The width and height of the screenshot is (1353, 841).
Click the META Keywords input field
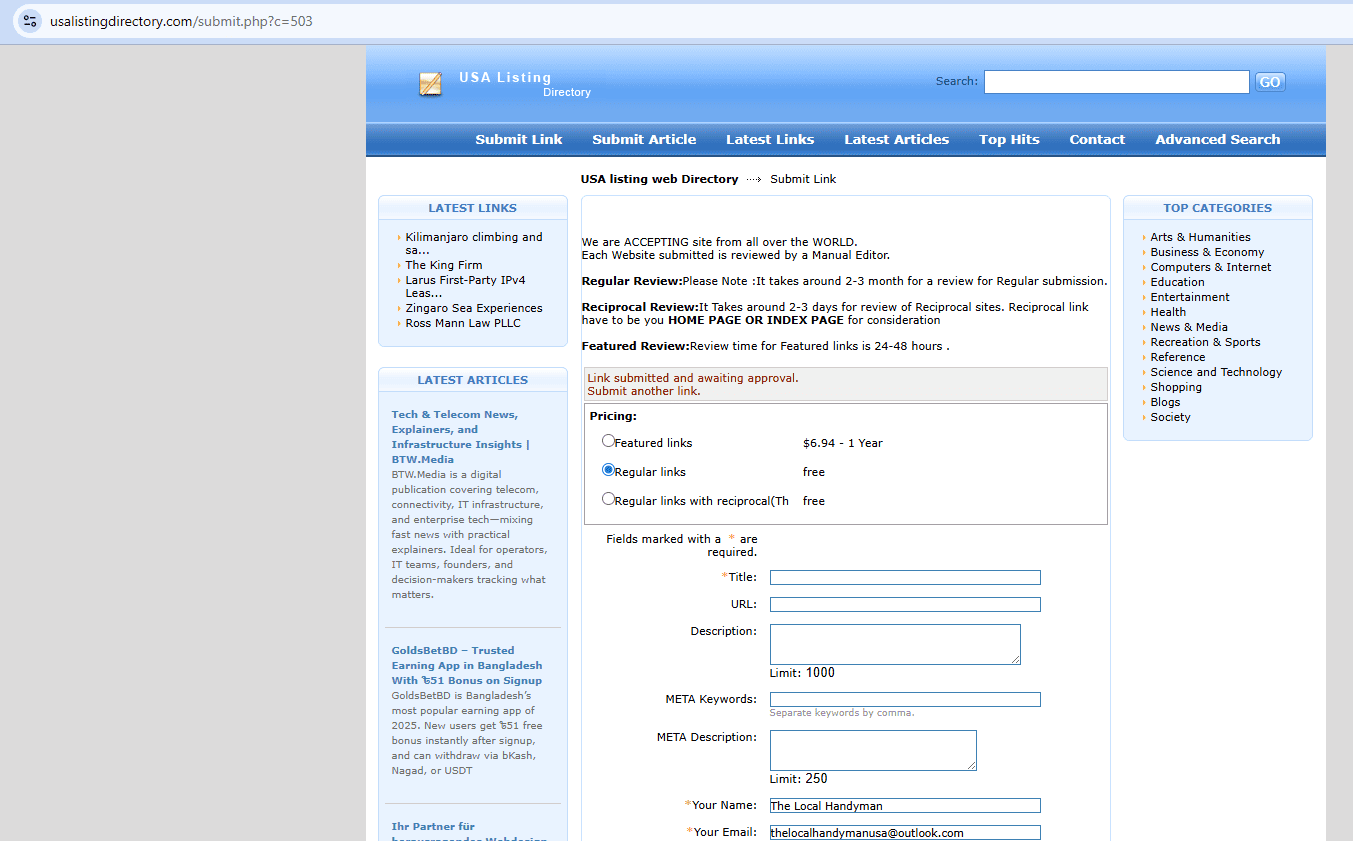(x=904, y=700)
